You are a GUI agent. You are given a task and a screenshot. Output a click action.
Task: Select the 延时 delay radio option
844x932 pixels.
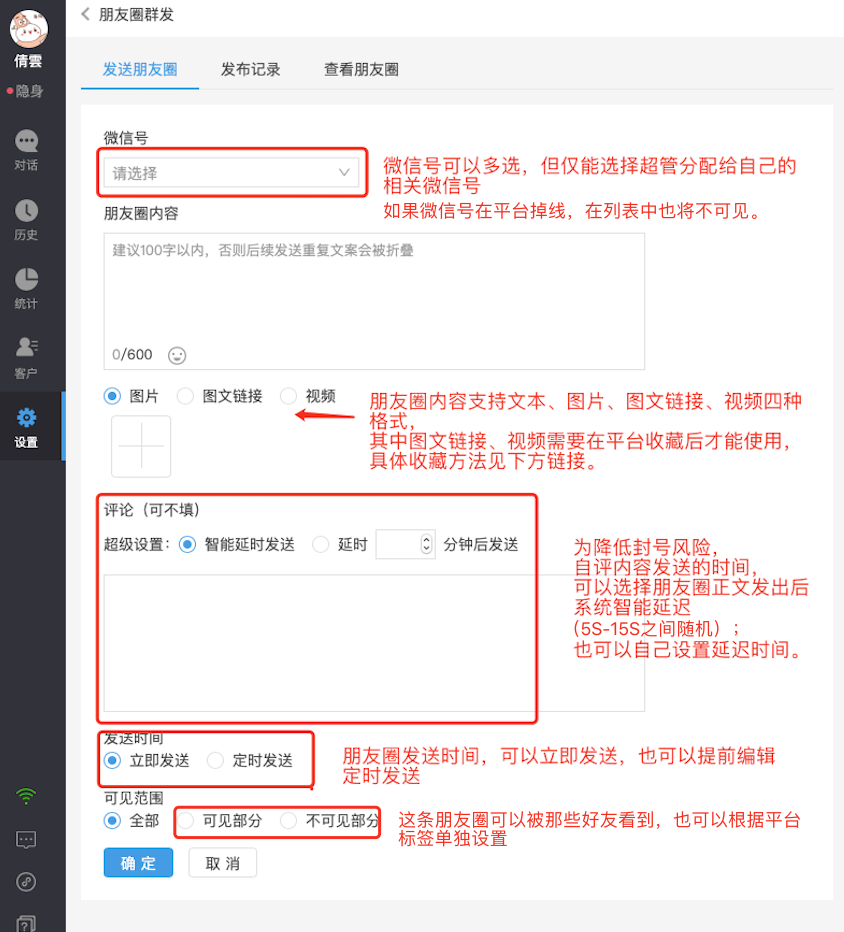click(320, 544)
